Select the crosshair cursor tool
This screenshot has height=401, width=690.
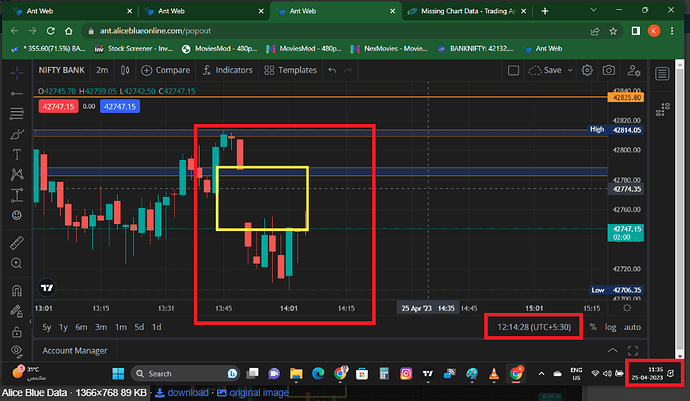(x=17, y=73)
